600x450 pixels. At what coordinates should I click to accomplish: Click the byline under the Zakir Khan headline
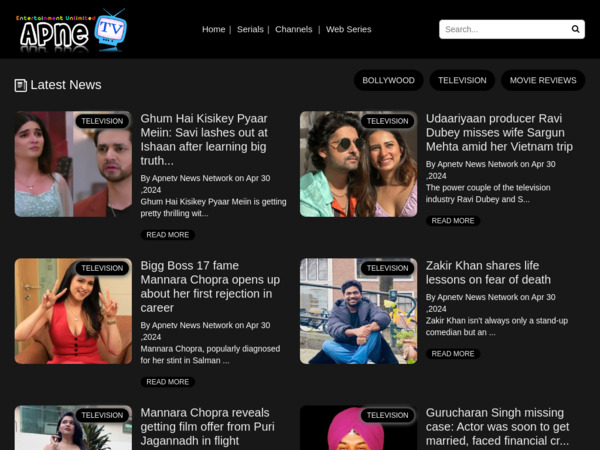(491, 303)
